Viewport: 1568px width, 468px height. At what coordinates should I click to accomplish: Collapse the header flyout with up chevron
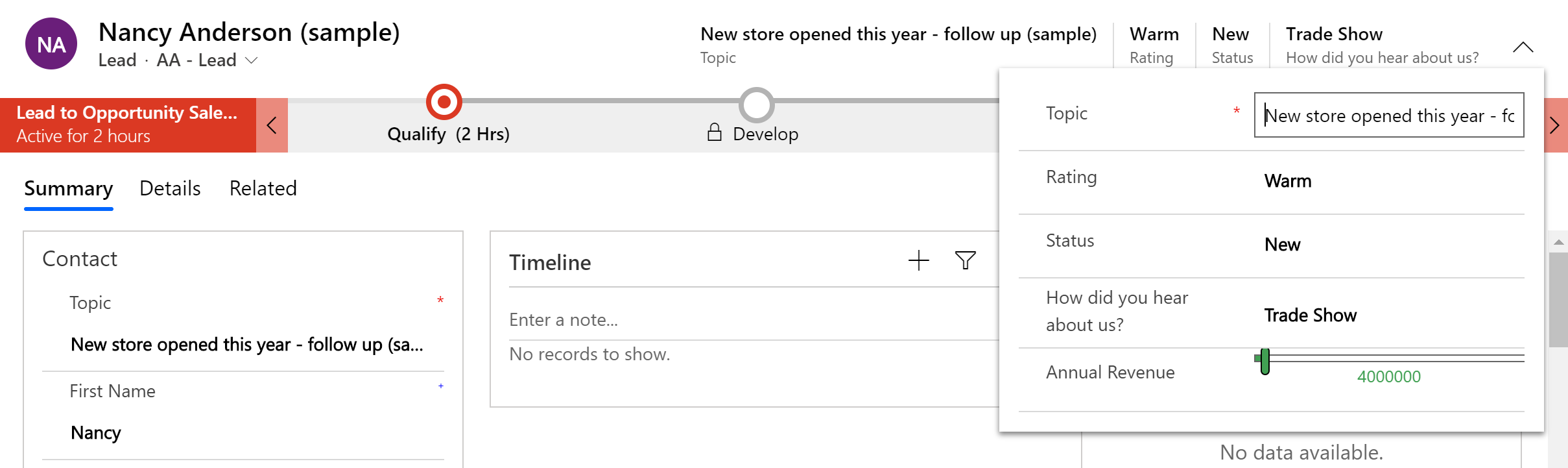(1523, 47)
